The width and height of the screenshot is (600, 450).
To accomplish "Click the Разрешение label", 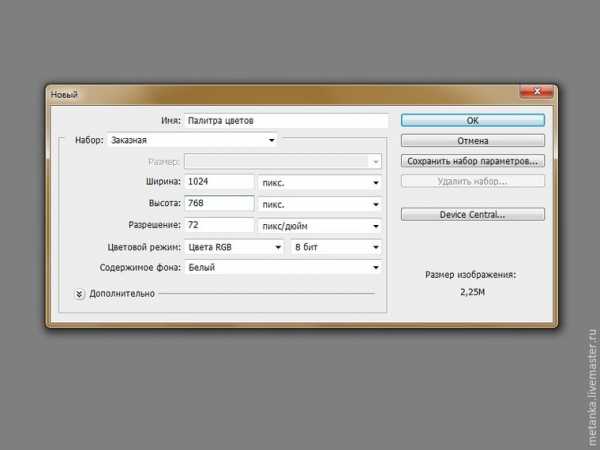I will point(154,225).
